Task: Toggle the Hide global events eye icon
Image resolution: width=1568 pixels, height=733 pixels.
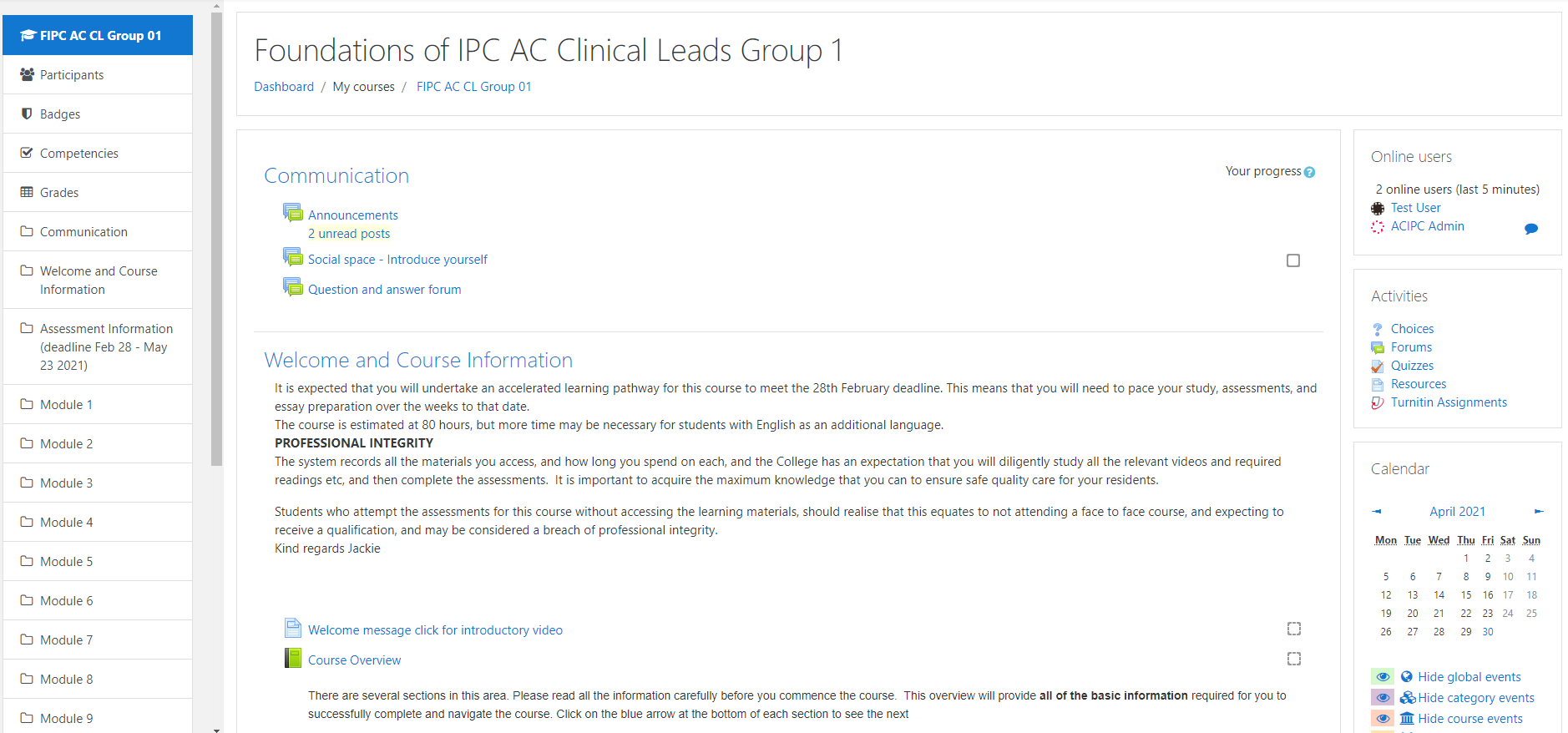Action: click(x=1383, y=676)
